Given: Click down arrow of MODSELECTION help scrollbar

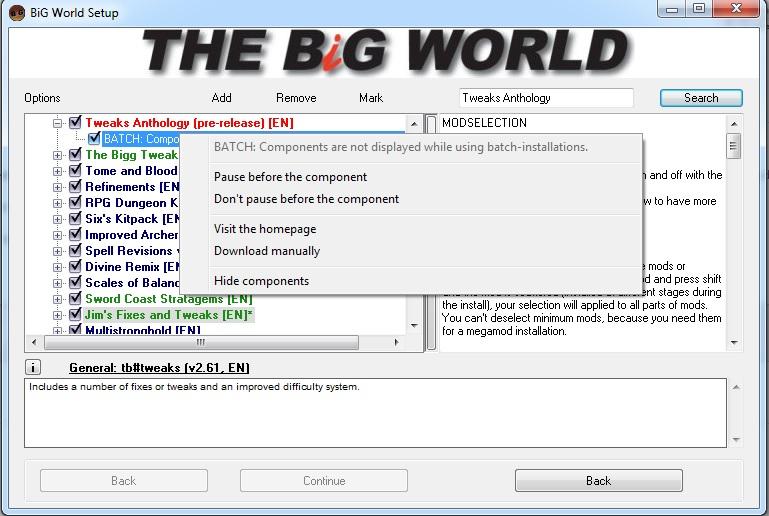Looking at the screenshot, I should pos(734,342).
